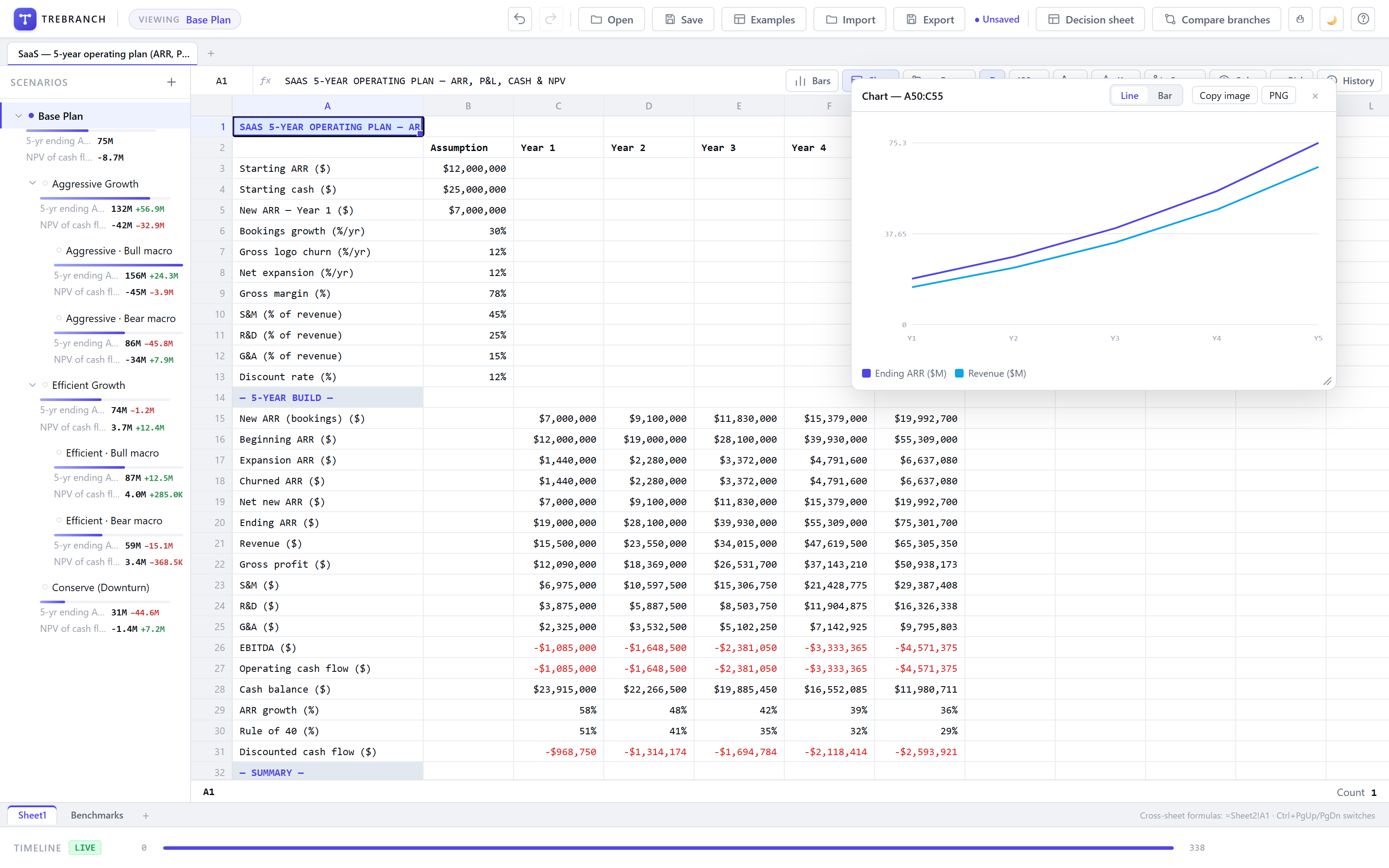Toggle the Bars toolbar button
This screenshot has width=1389, height=868.
pyautogui.click(x=812, y=81)
